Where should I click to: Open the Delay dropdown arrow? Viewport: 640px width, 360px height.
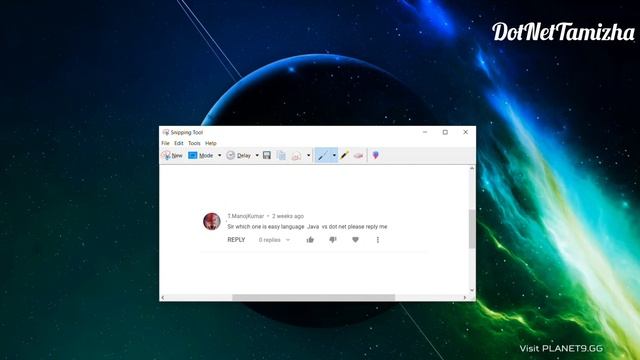257,156
